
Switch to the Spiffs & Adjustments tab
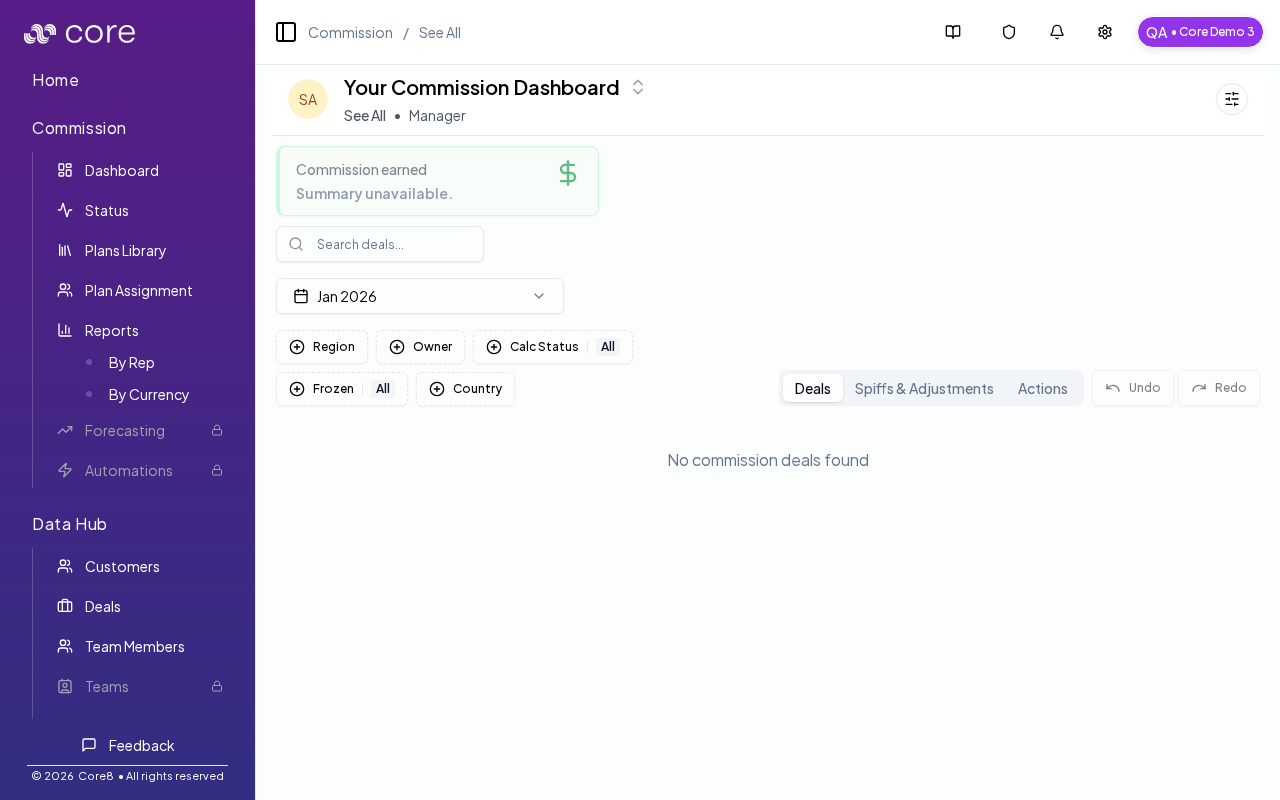[x=924, y=388]
